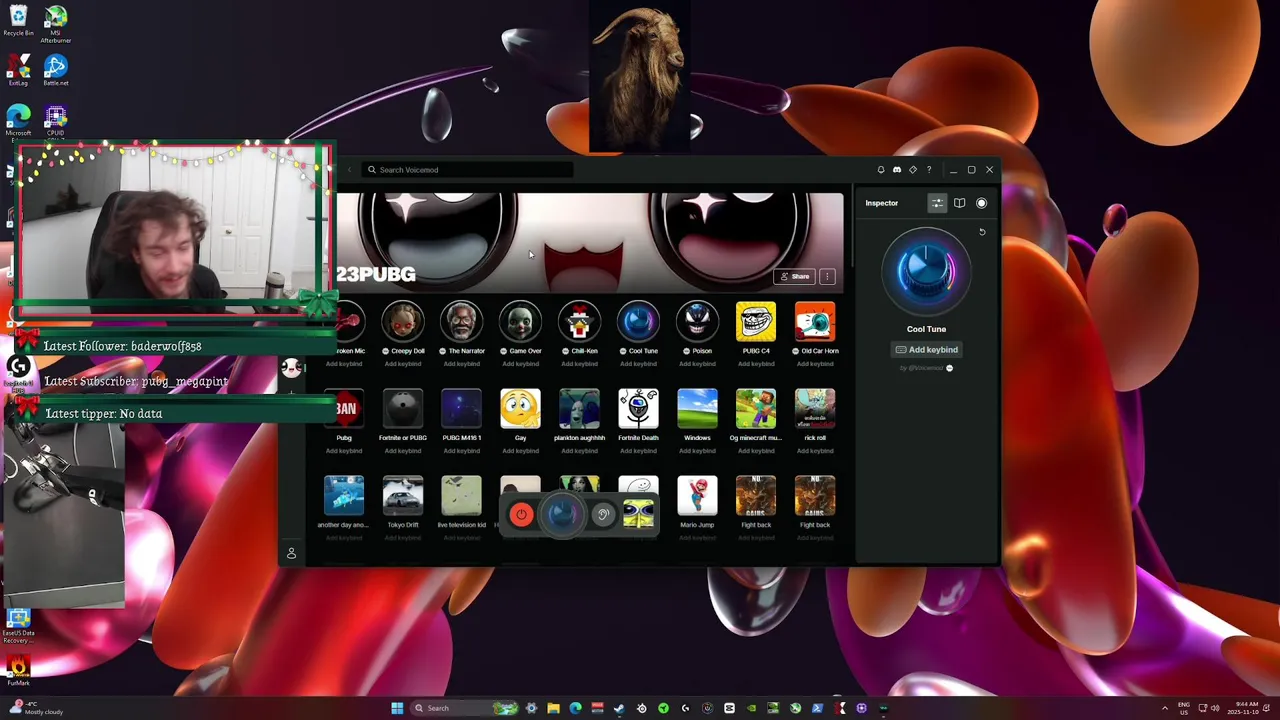
Task: Play the plankton aughhhh sound
Action: [580, 410]
